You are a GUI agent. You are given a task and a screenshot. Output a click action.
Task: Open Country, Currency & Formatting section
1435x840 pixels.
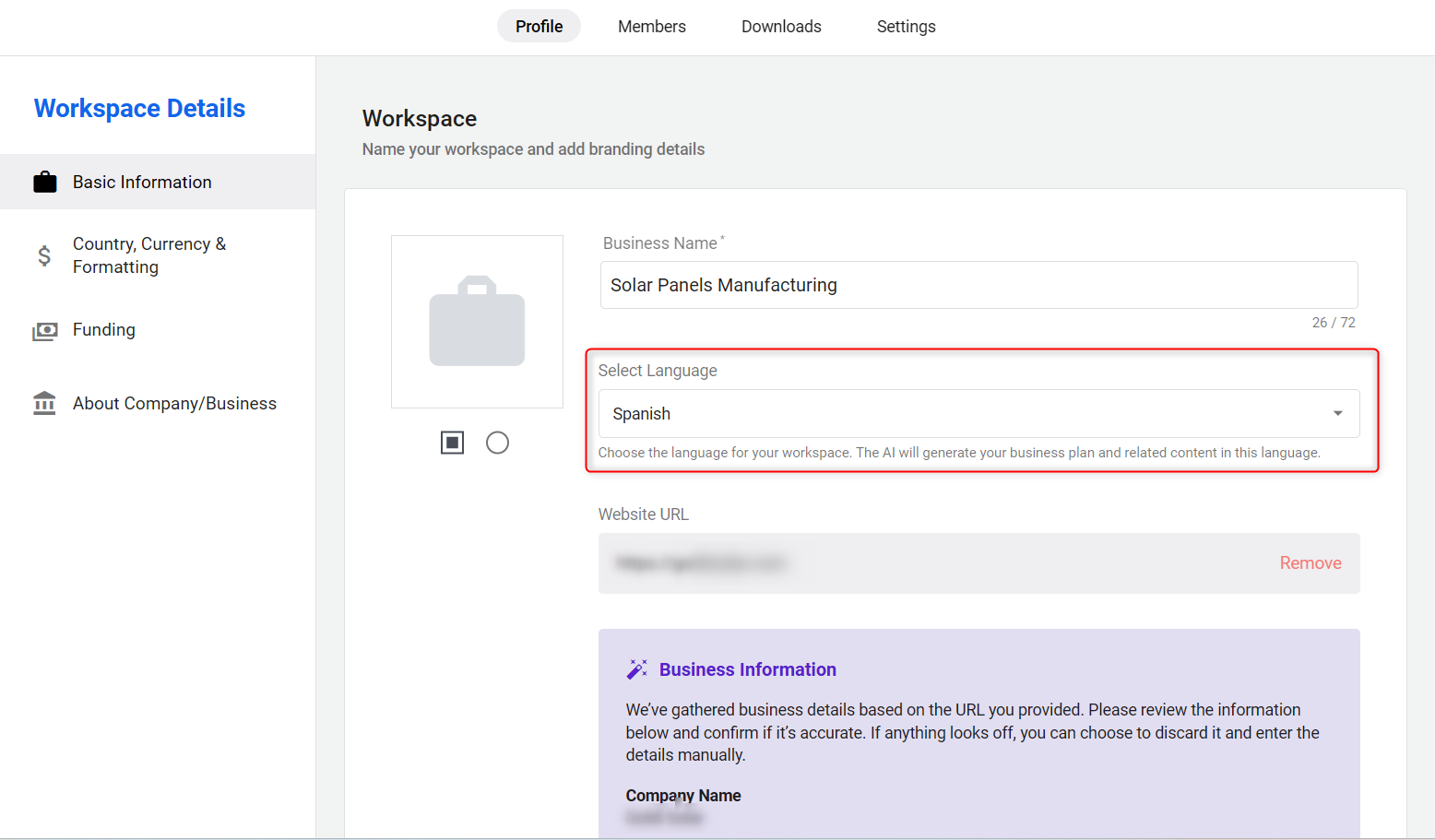(x=158, y=255)
